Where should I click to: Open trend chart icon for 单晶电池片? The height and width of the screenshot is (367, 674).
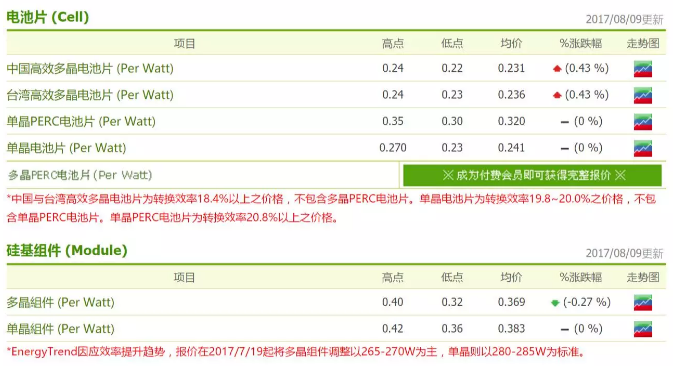tap(643, 148)
